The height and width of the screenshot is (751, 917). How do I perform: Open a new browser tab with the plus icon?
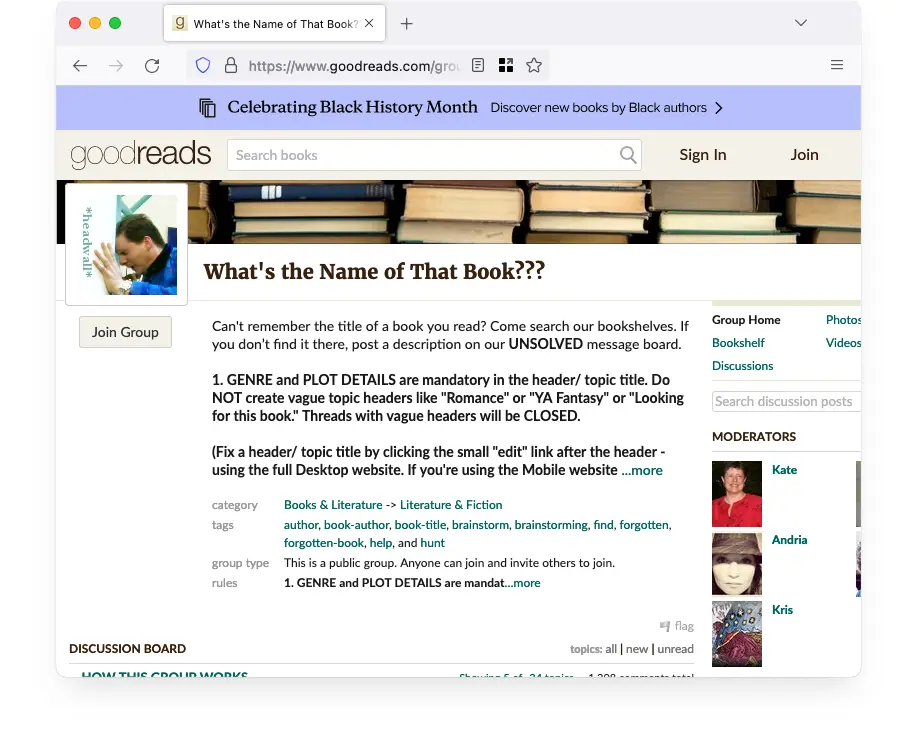[x=406, y=22]
